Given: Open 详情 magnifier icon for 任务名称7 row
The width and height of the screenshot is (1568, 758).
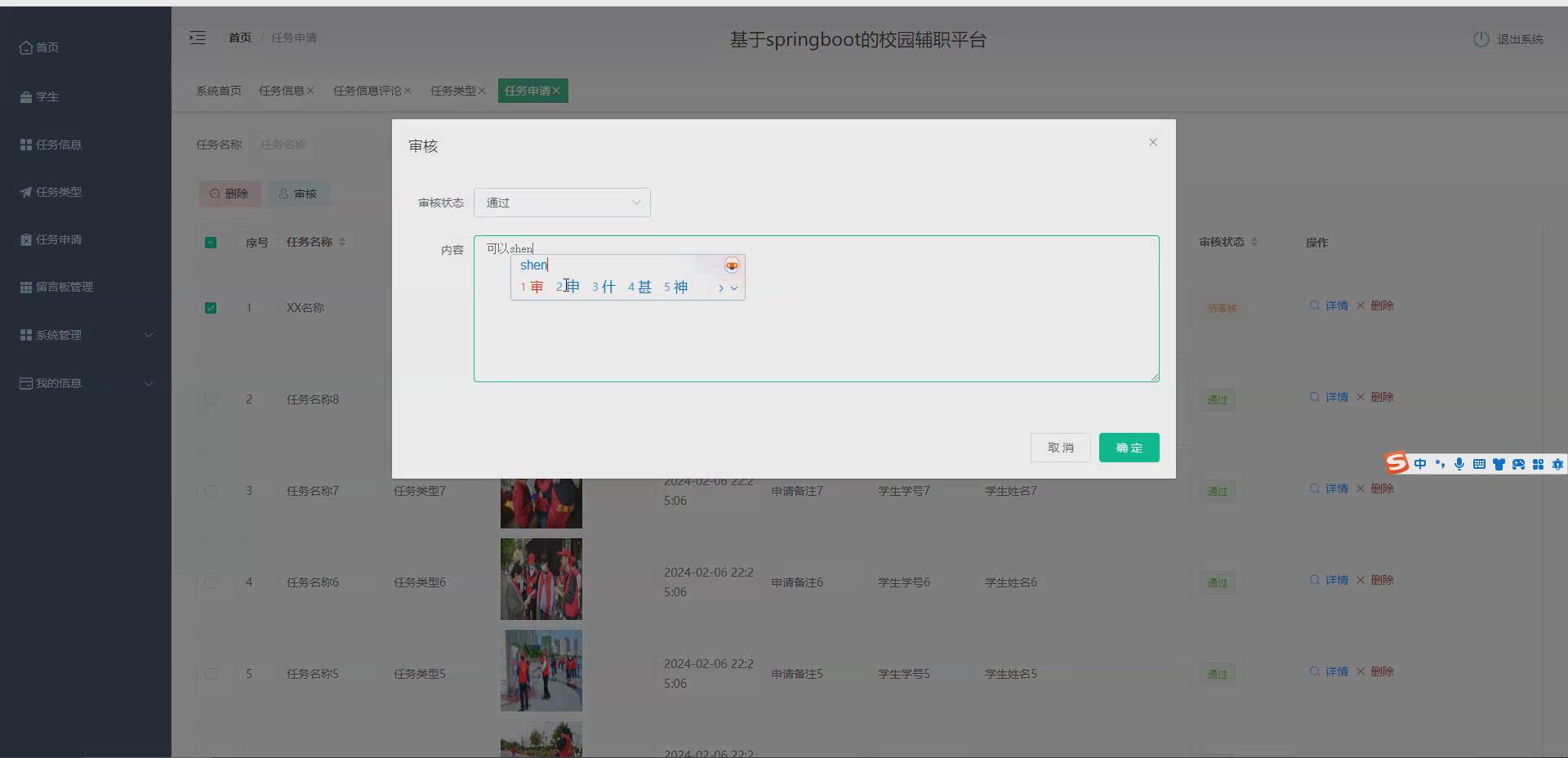Looking at the screenshot, I should 1313,488.
